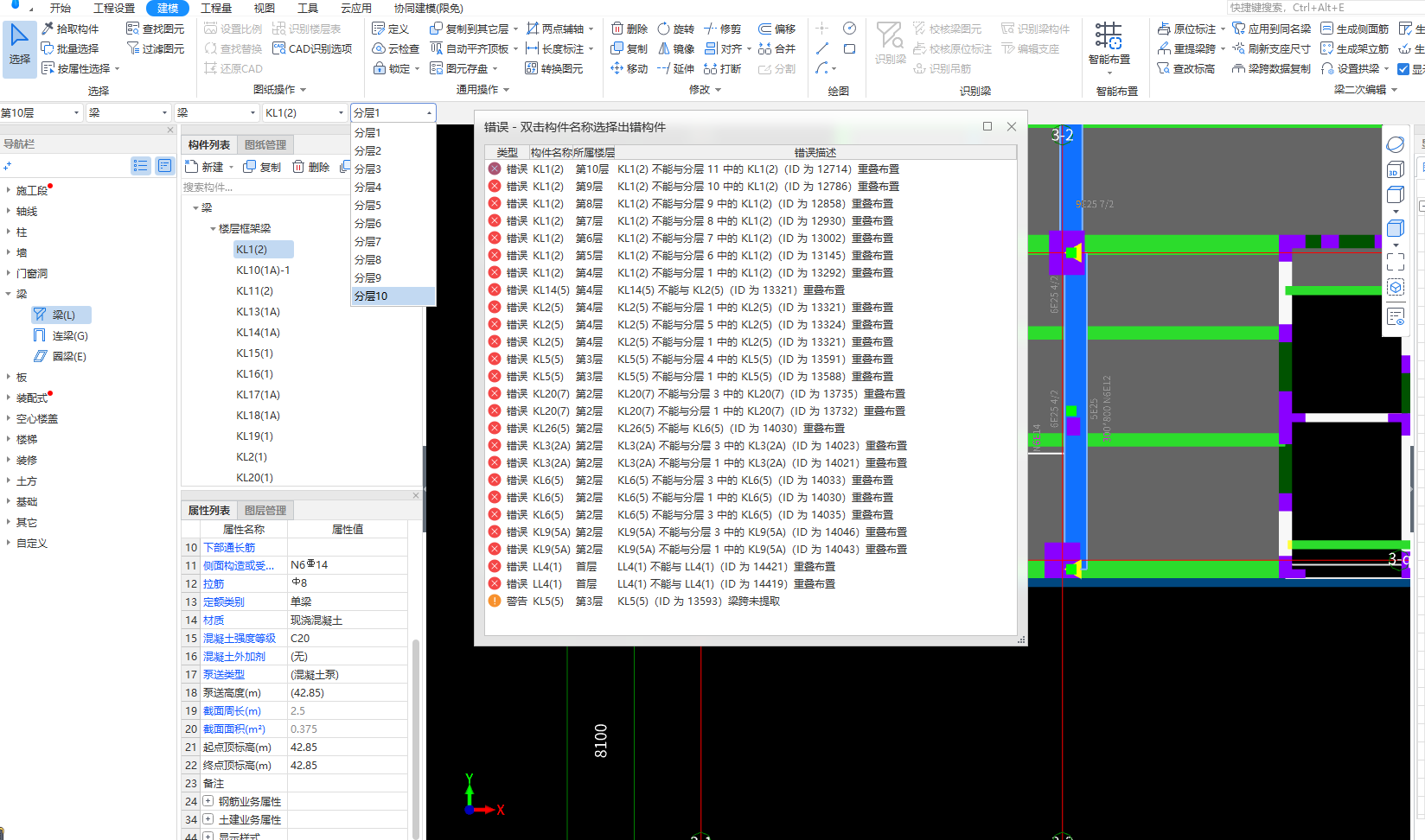Click the 类型 column header in error dialog
Viewport: 1425px width, 840px height.
(507, 152)
